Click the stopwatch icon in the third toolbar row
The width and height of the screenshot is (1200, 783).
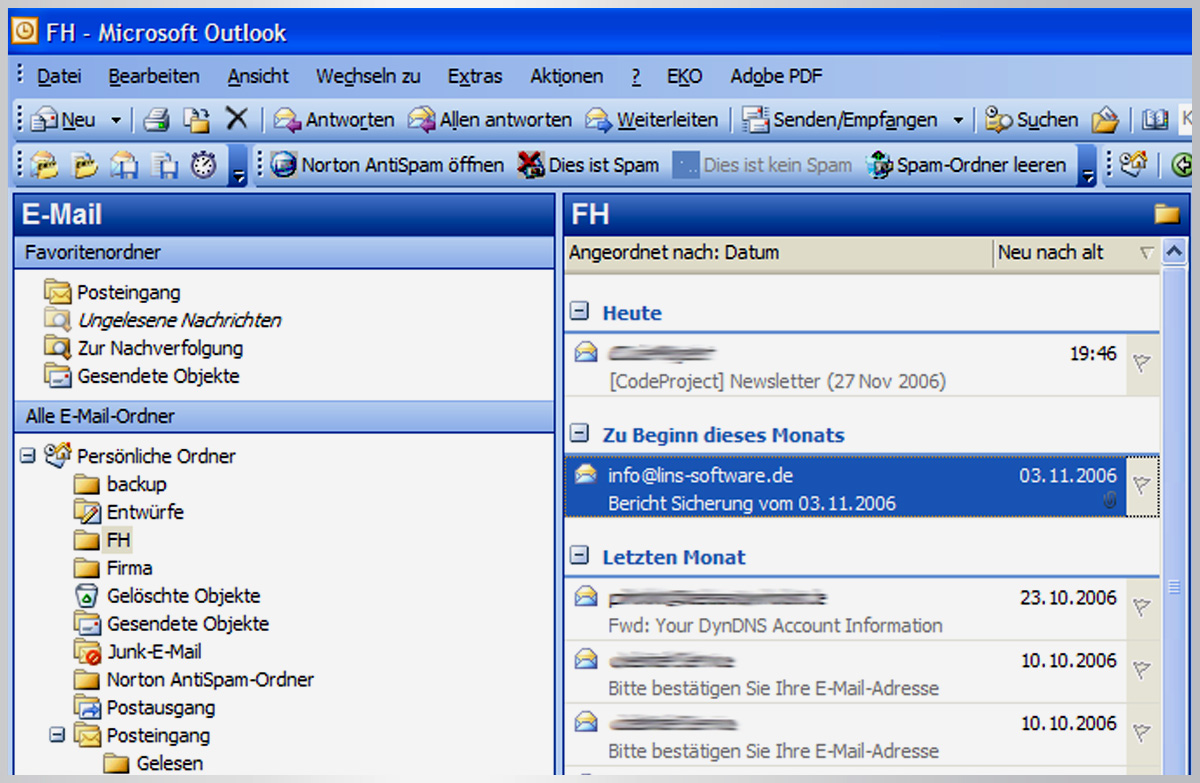coord(204,165)
